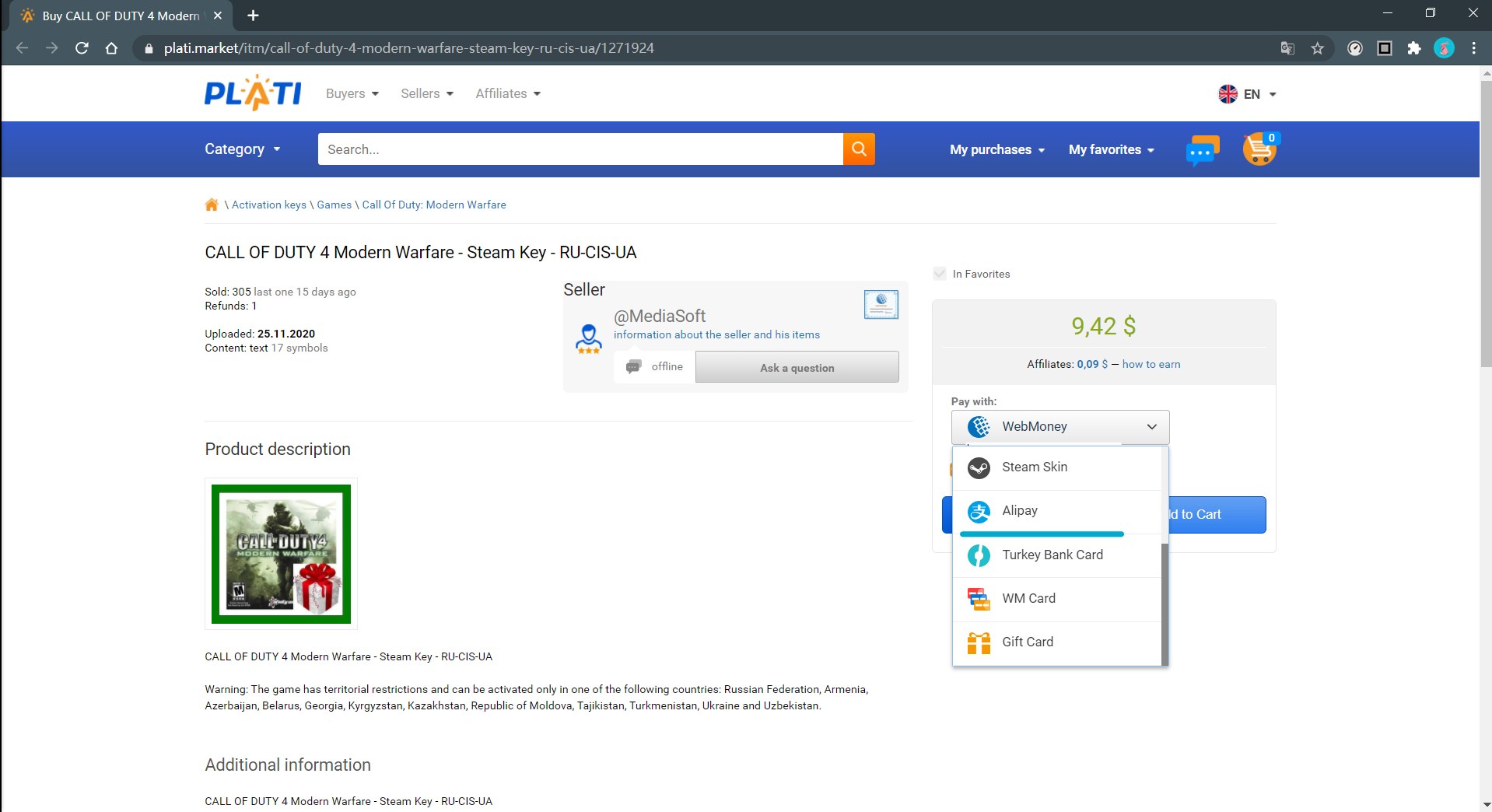Click the orange search magnifier button

point(859,149)
